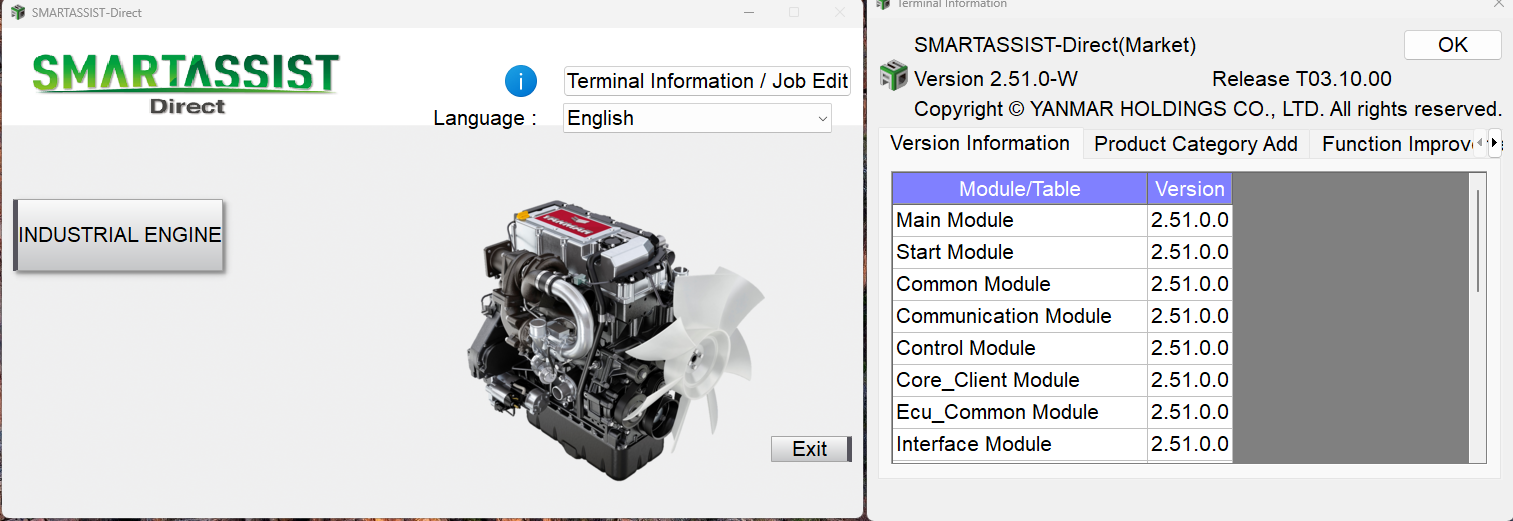The image size is (1513, 521).
Task: Click the Terminal Information window title icon
Action: [x=883, y=4]
